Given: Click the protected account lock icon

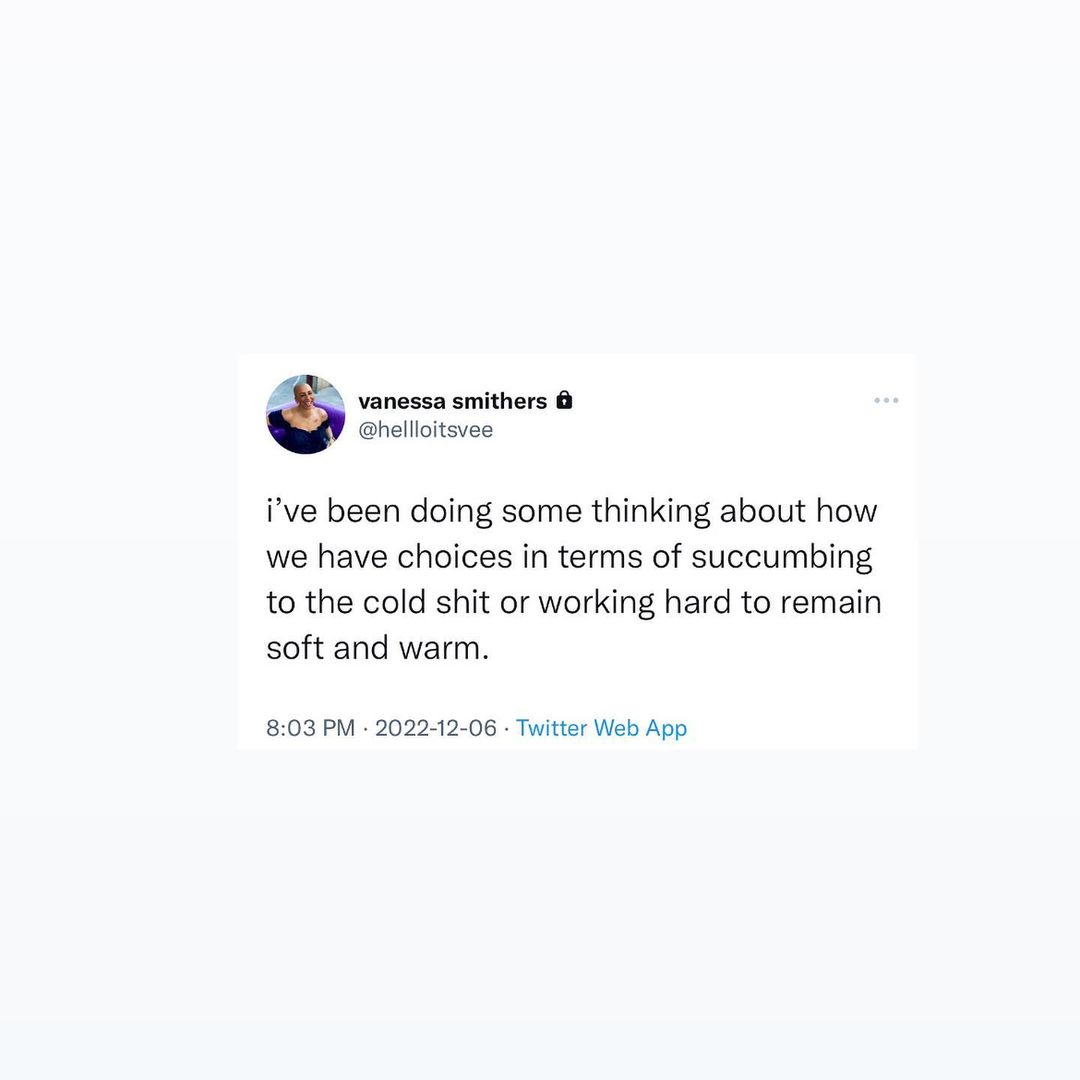Looking at the screenshot, I should pyautogui.click(x=564, y=401).
